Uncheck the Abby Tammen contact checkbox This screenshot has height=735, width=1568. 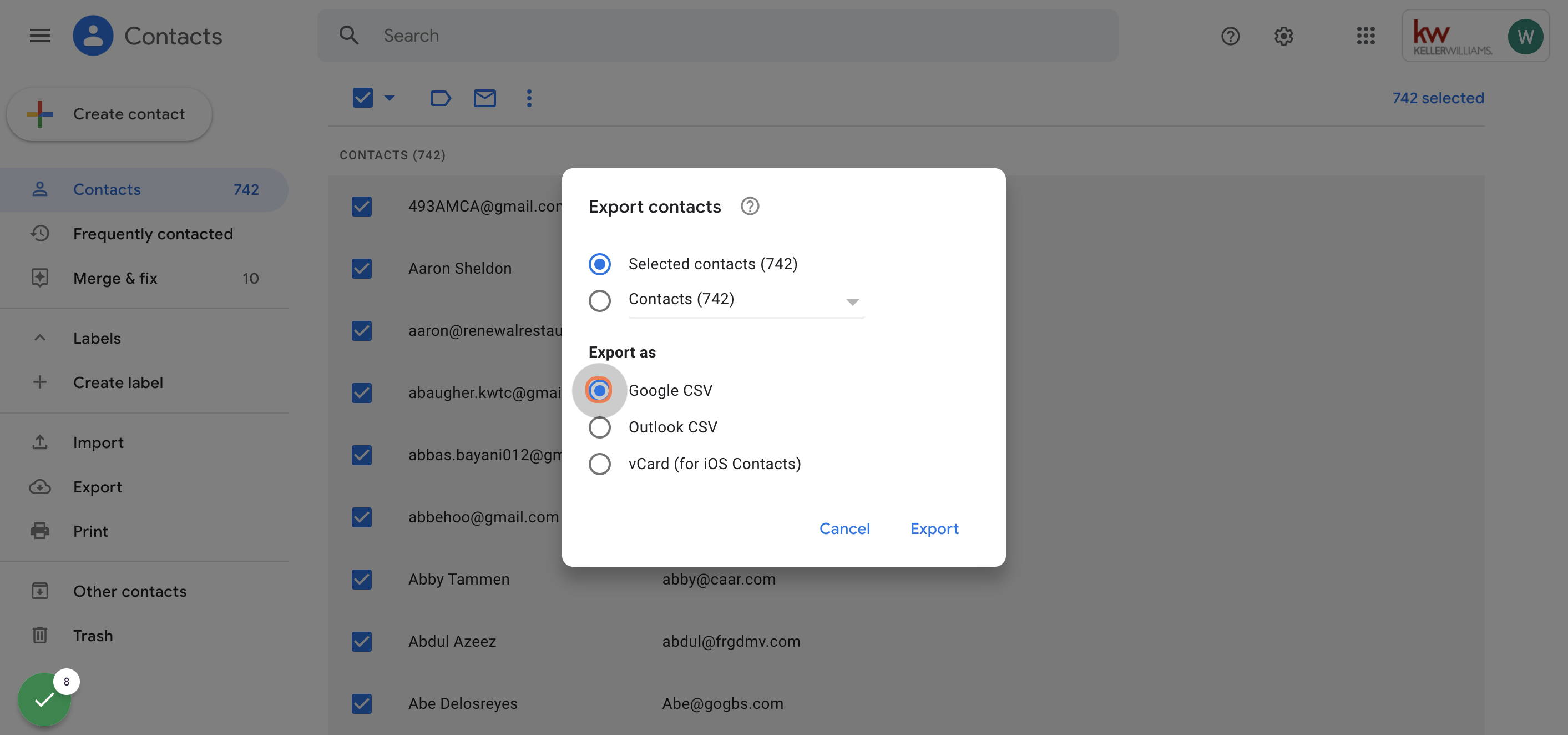(362, 579)
